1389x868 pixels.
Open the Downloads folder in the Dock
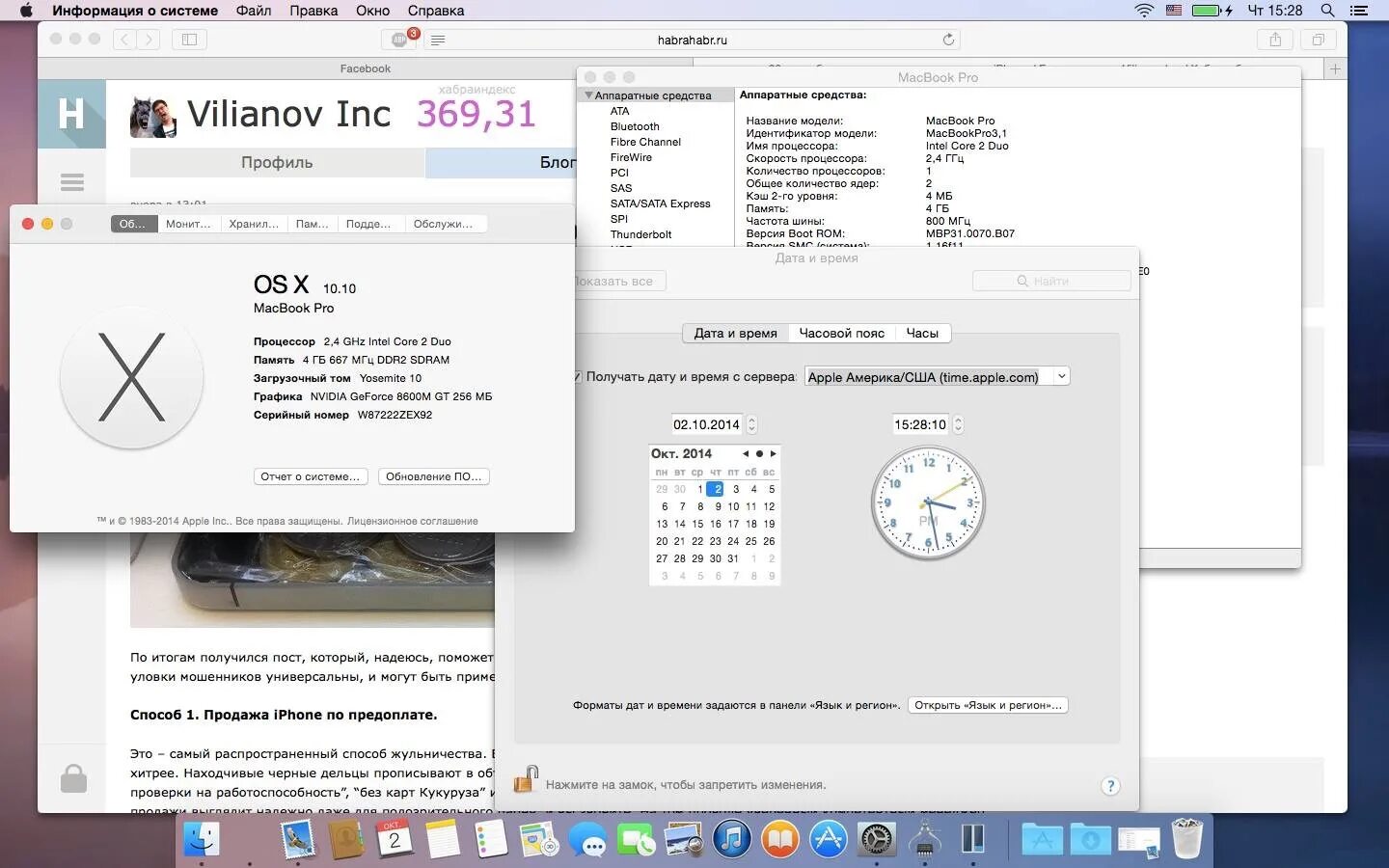(1091, 839)
